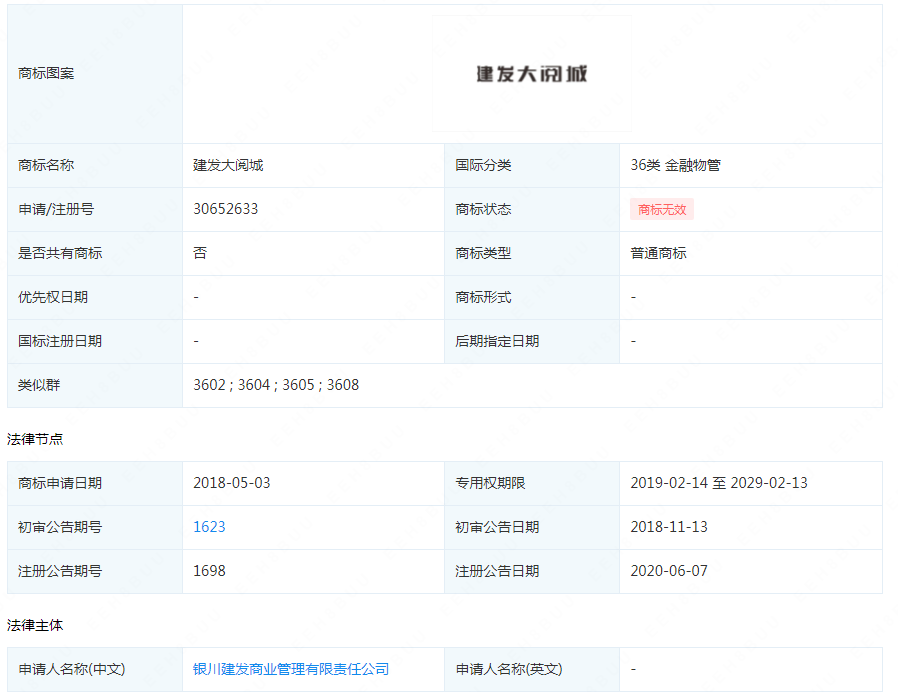Click the 国标注册日期 label
Screen dimensions: 898x692
click(x=60, y=341)
